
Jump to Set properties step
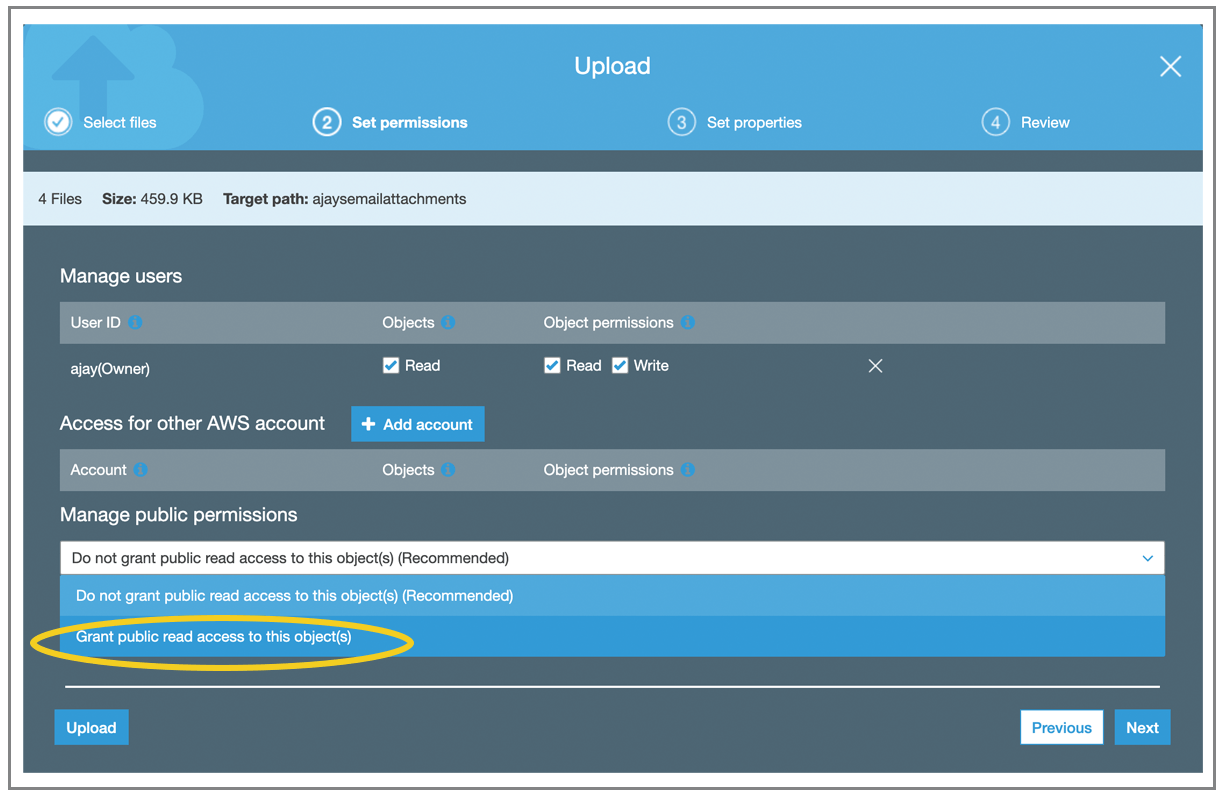pyautogui.click(x=754, y=122)
